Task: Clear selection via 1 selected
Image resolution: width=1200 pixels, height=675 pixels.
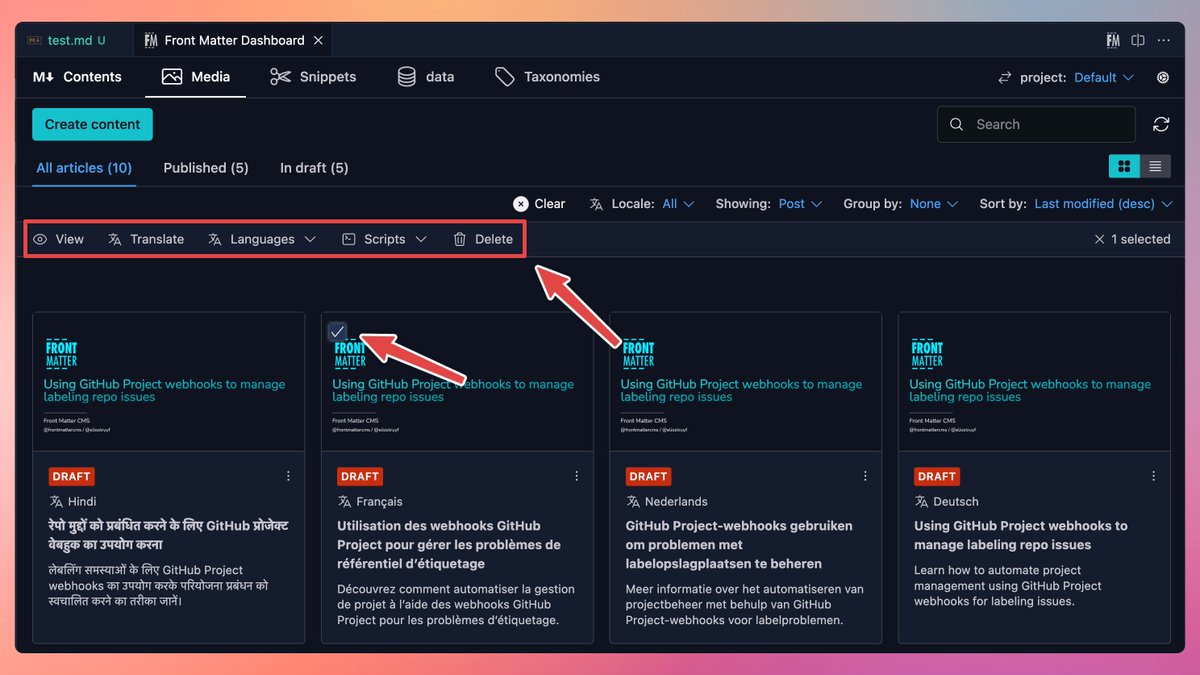Action: pos(1132,239)
